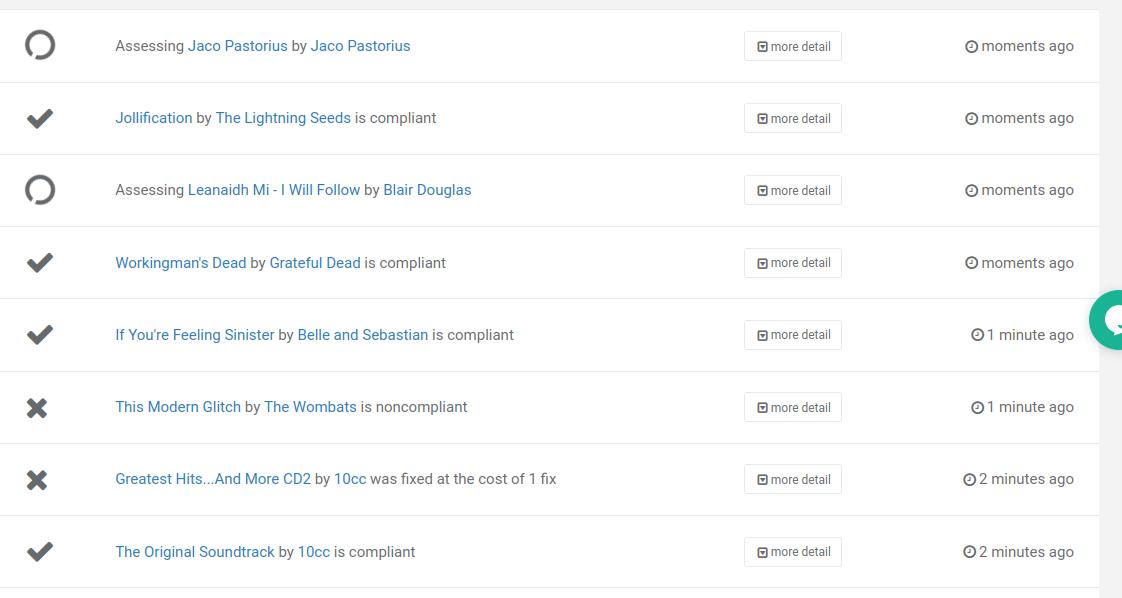This screenshot has width=1122, height=598.
Task: Click the X icon beside Greatest Hits...And More CD2
Action: [x=37, y=480]
